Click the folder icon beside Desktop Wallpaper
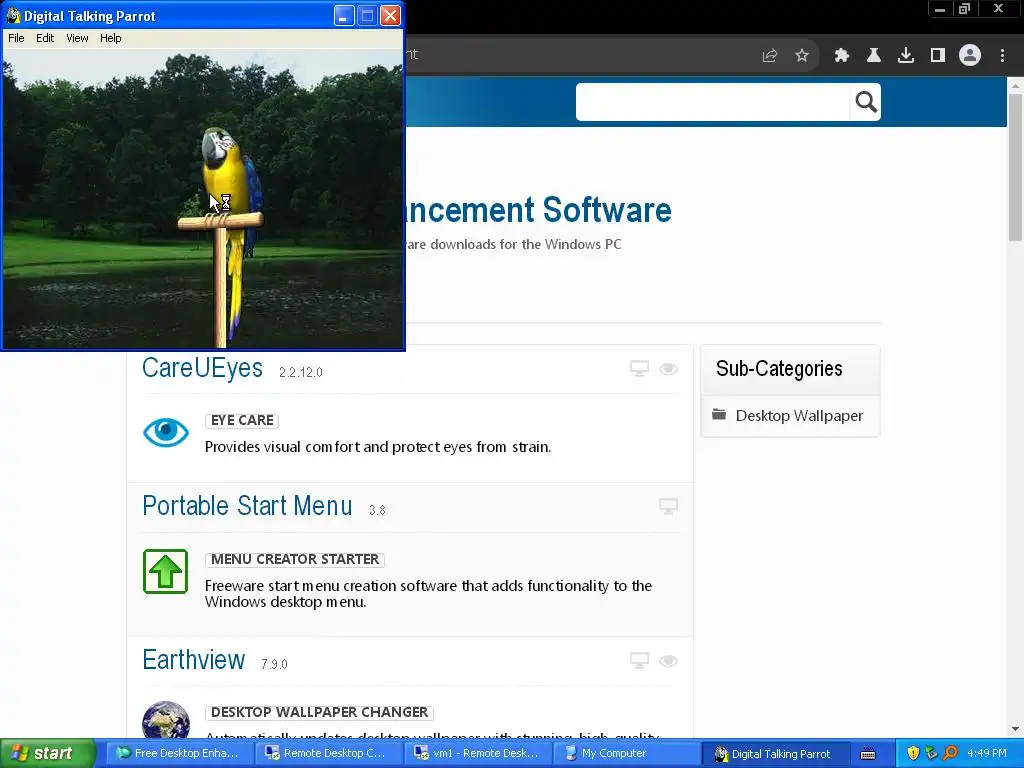The width and height of the screenshot is (1024, 768). point(719,414)
